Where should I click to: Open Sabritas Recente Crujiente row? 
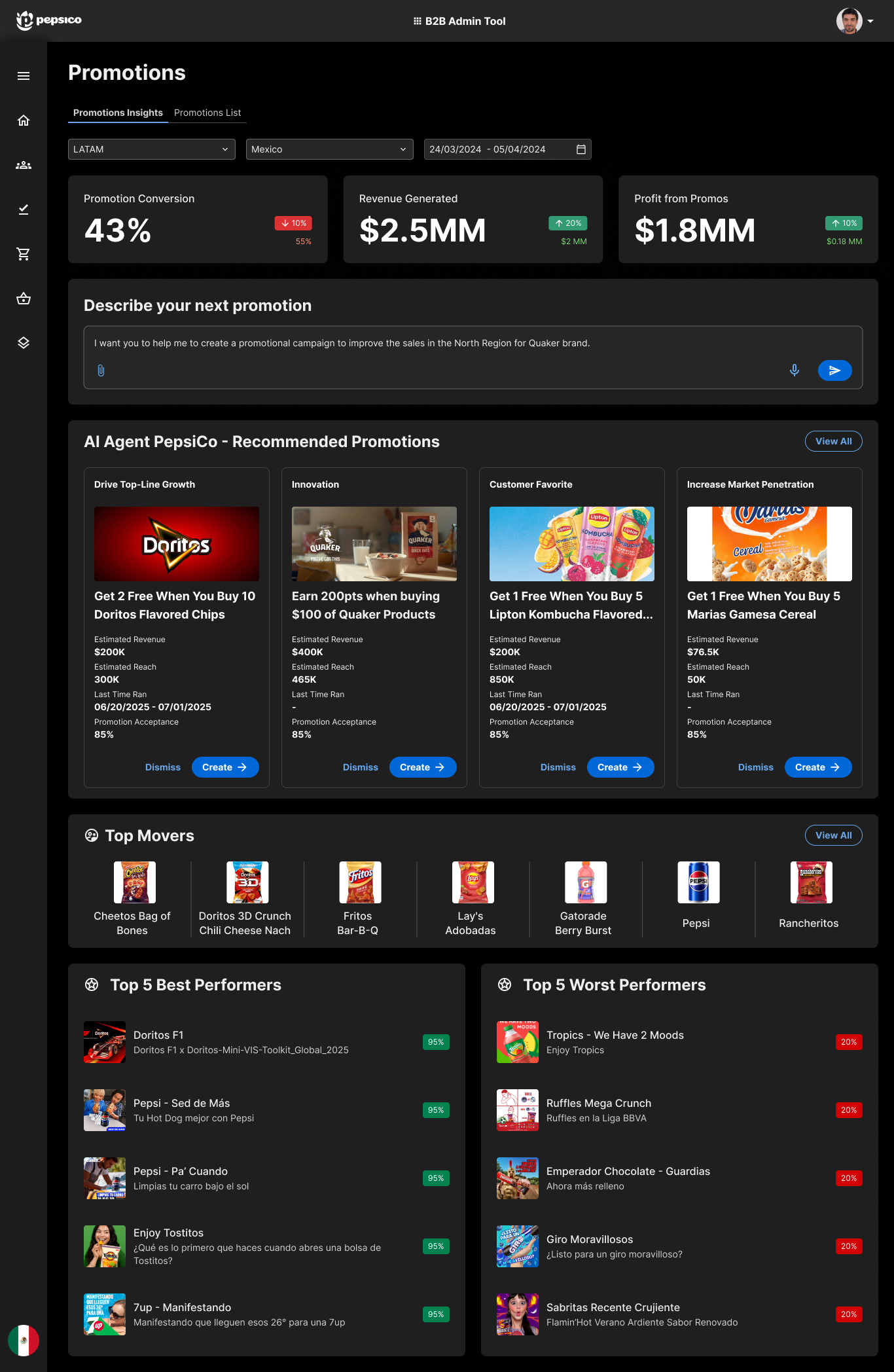[679, 1314]
